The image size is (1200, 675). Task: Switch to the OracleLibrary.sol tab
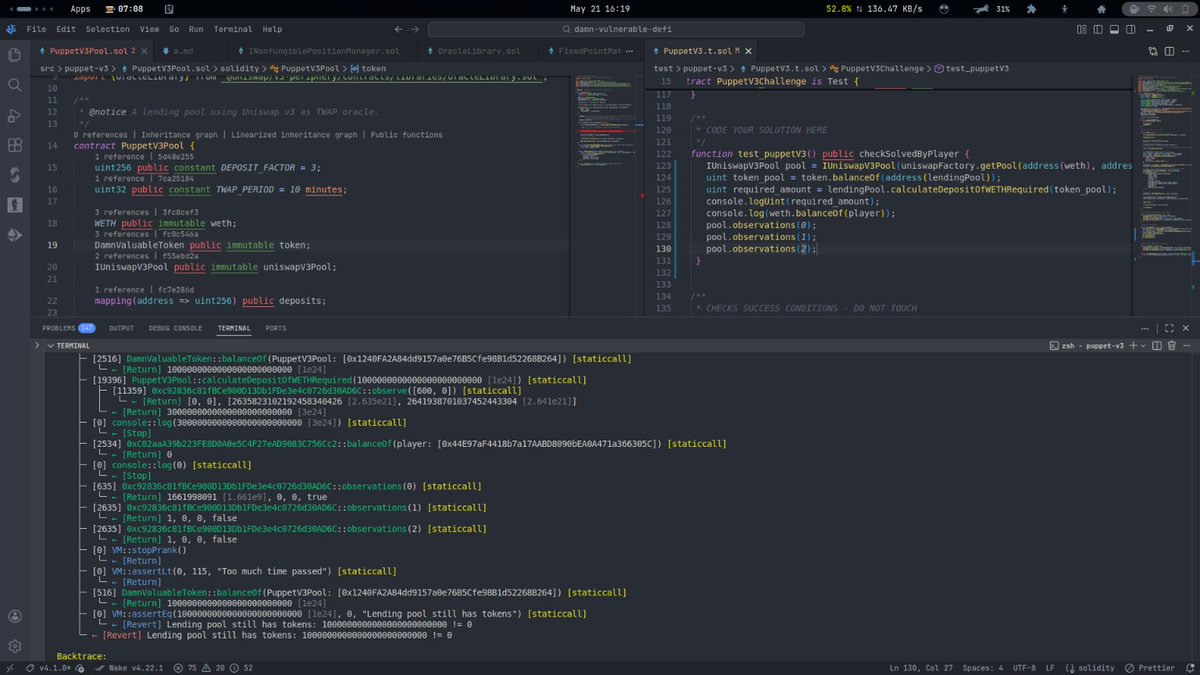480,50
